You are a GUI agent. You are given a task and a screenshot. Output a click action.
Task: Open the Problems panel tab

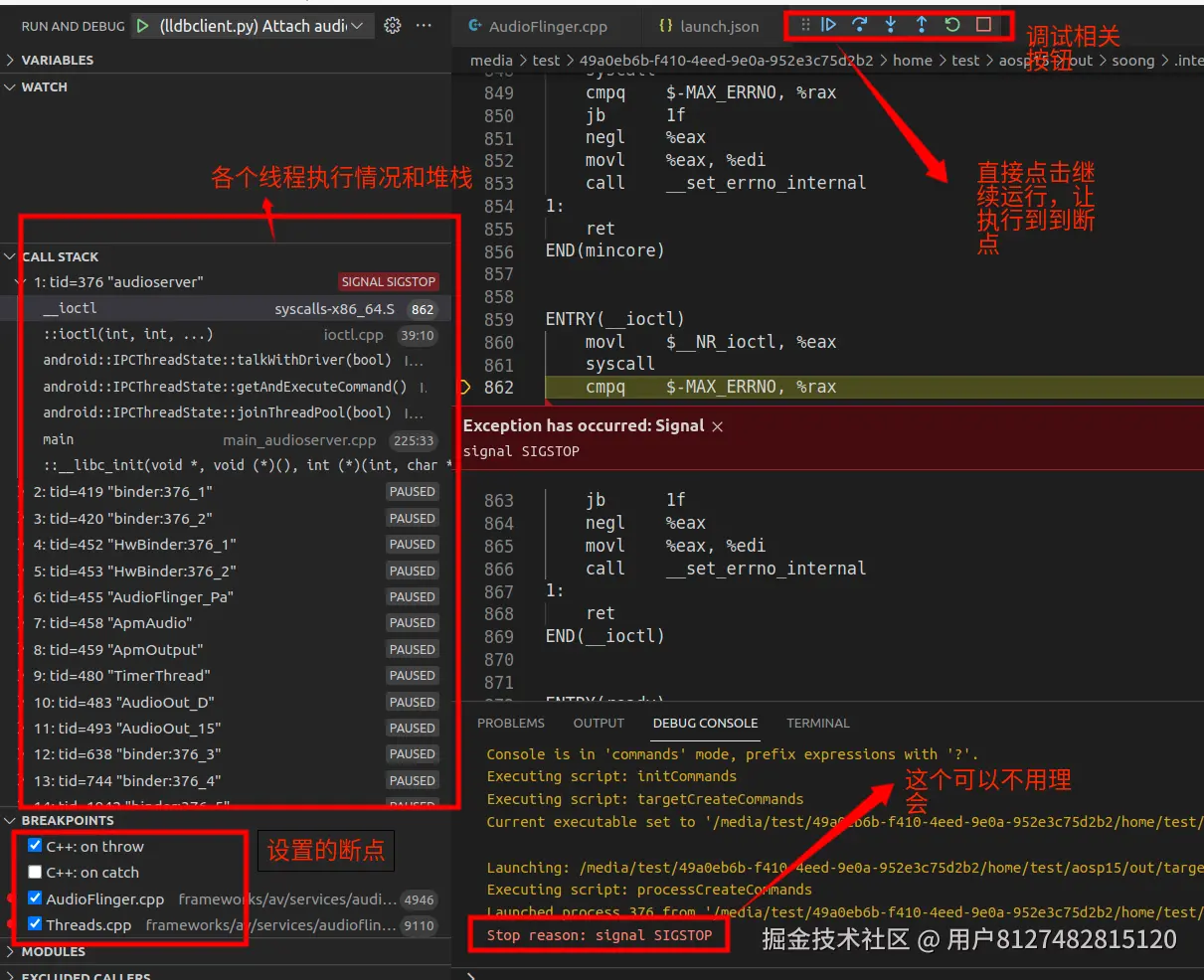(x=511, y=723)
